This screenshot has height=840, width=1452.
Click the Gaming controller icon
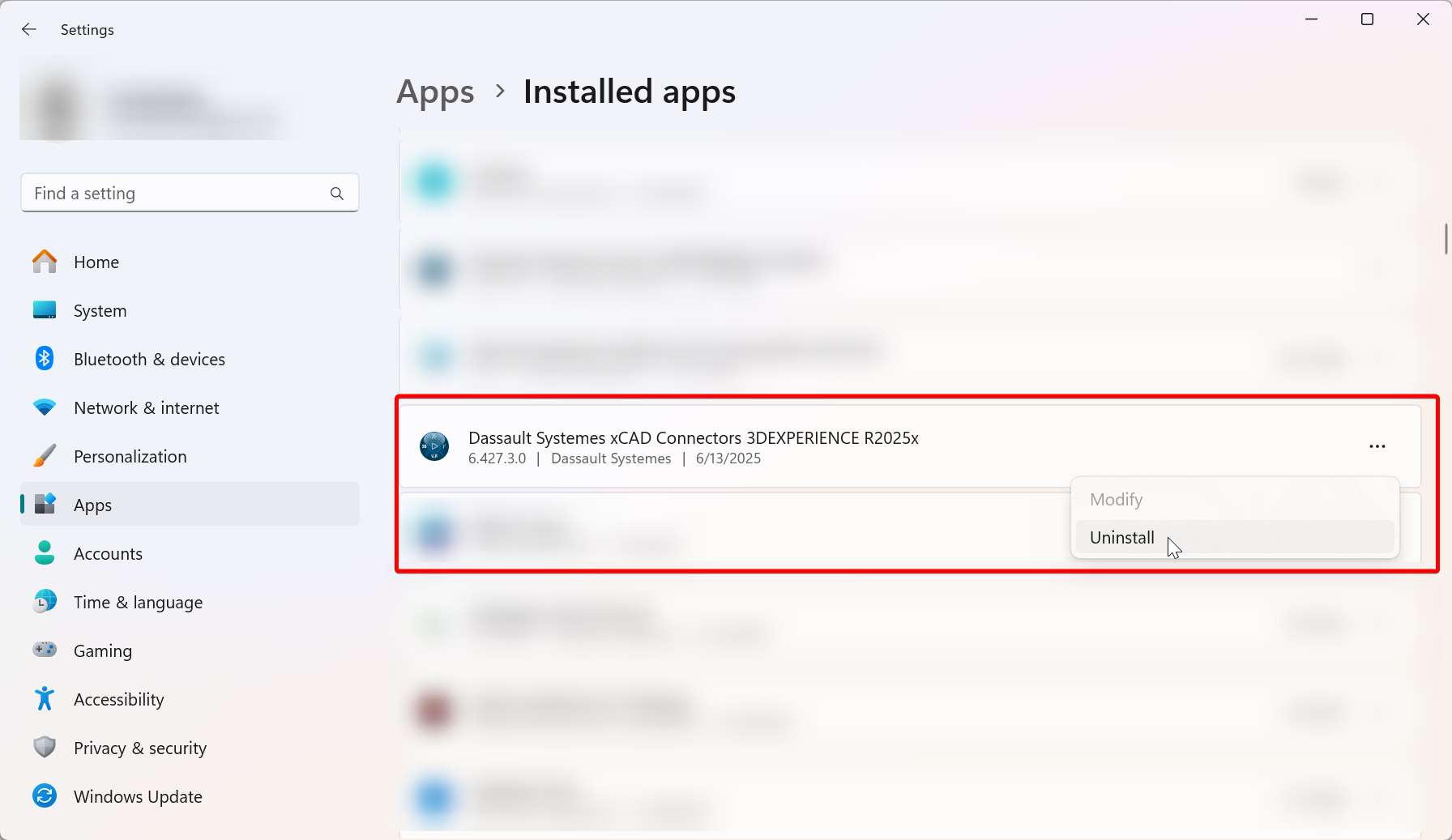(x=45, y=650)
